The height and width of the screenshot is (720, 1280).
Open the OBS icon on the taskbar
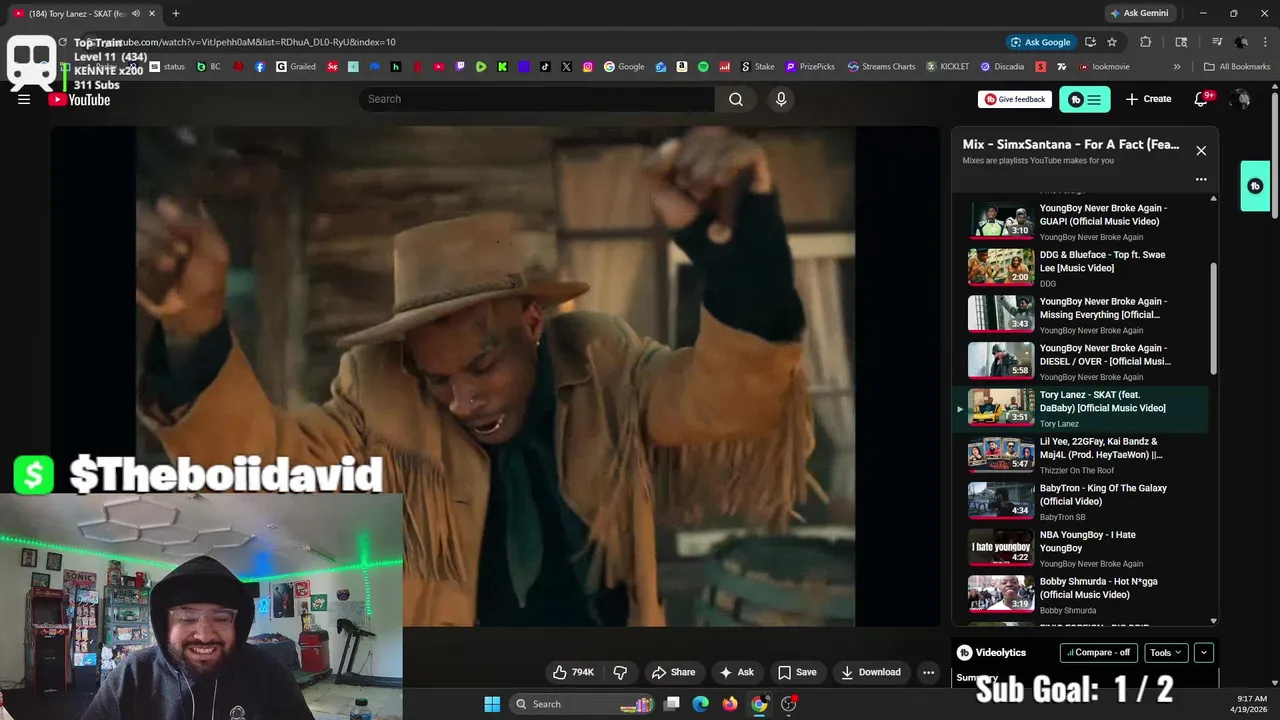tap(788, 704)
